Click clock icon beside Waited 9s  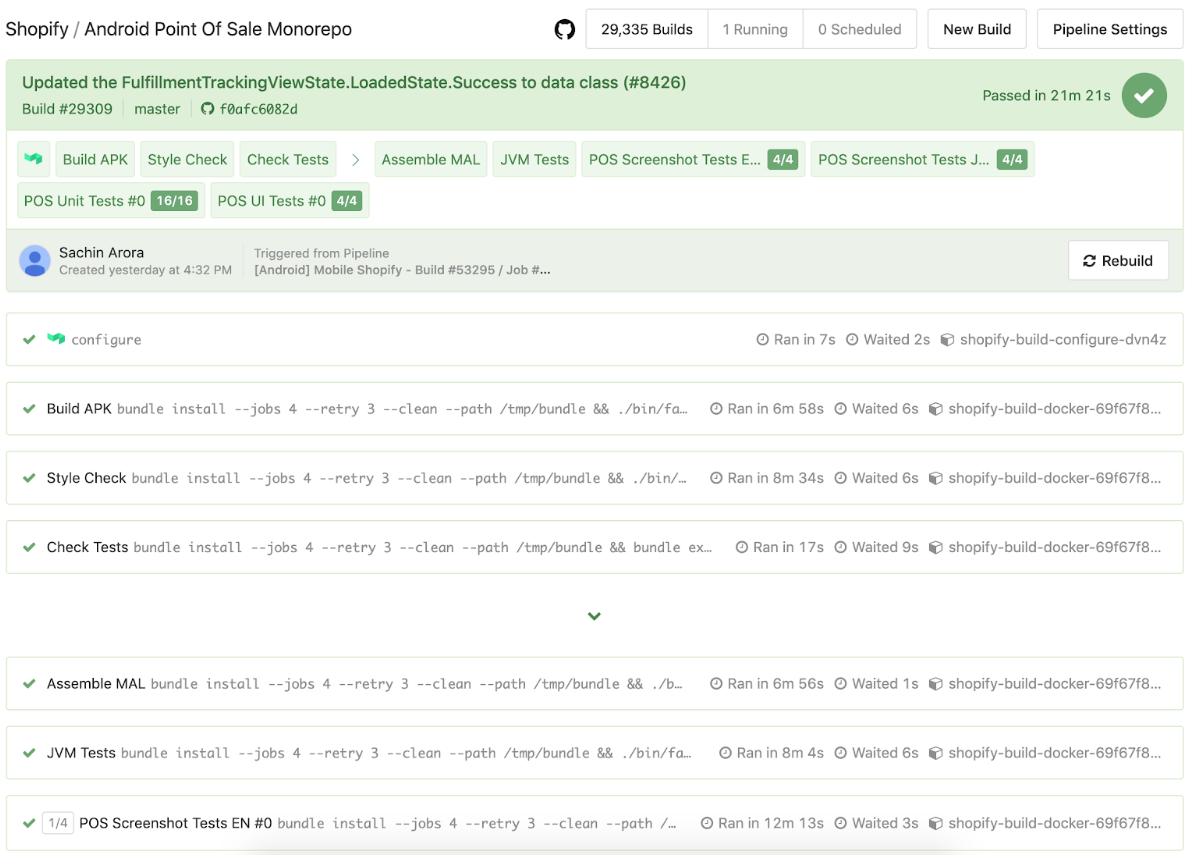(x=841, y=548)
